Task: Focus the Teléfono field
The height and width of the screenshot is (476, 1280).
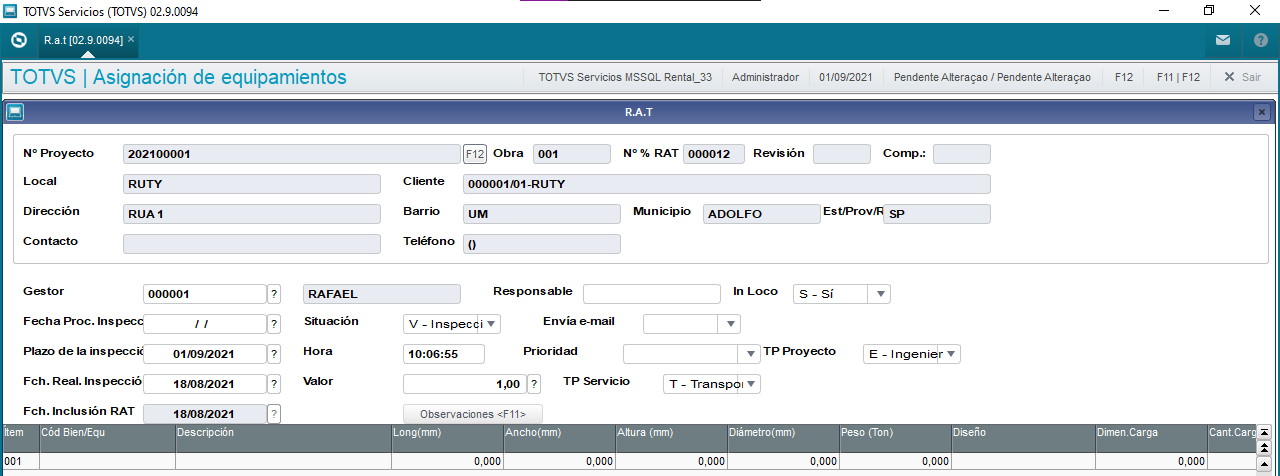Action: pos(542,244)
